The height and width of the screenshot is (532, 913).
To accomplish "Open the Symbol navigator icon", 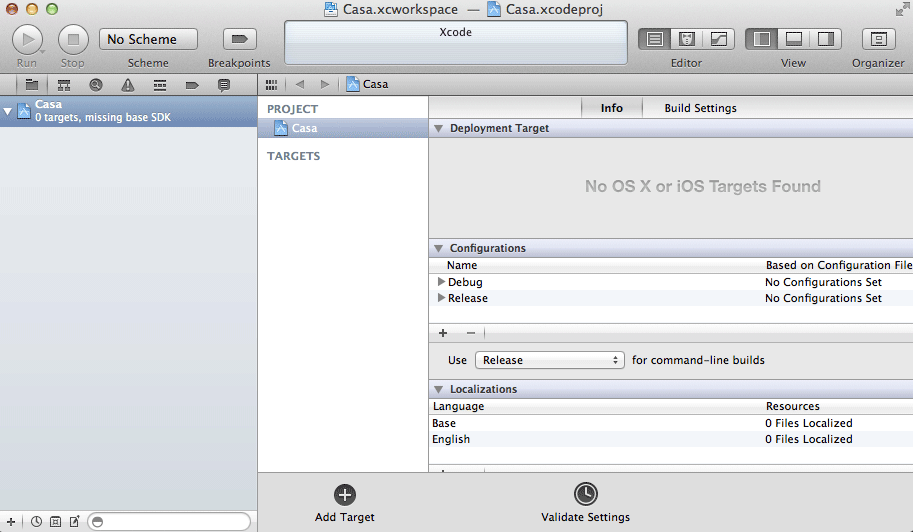I will click(63, 86).
